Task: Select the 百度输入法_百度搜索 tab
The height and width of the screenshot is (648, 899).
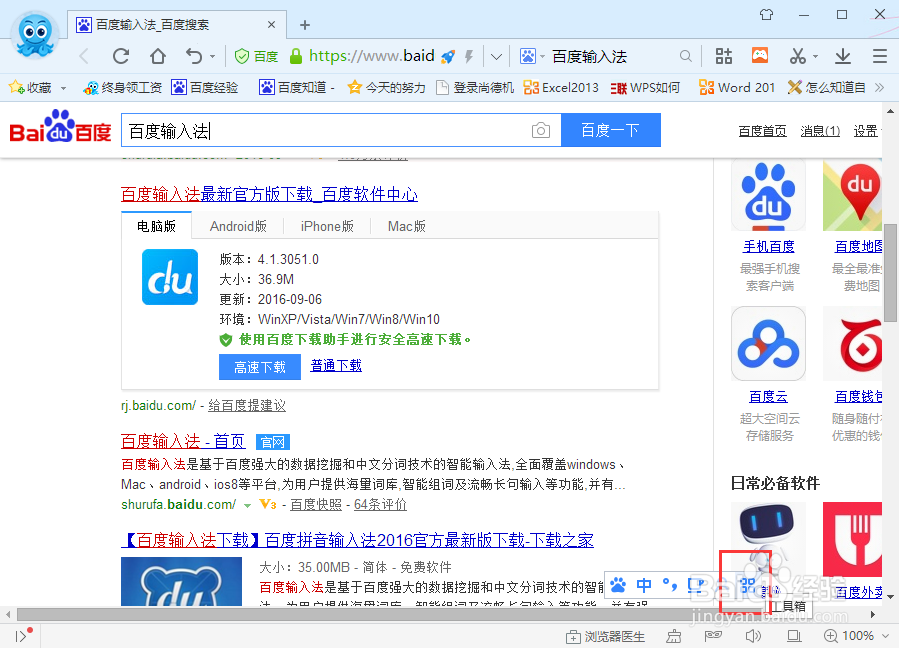Action: pyautogui.click(x=177, y=25)
